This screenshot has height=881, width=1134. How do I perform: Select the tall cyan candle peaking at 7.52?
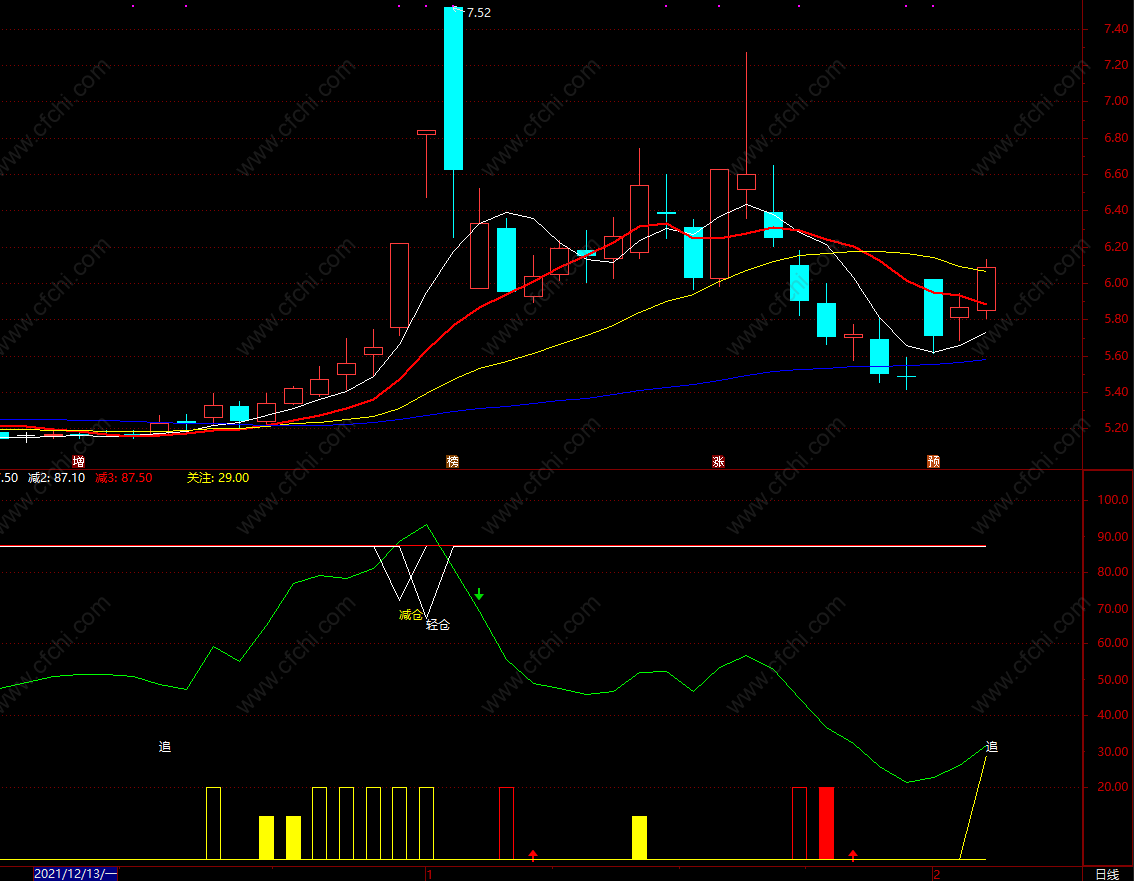[453, 89]
